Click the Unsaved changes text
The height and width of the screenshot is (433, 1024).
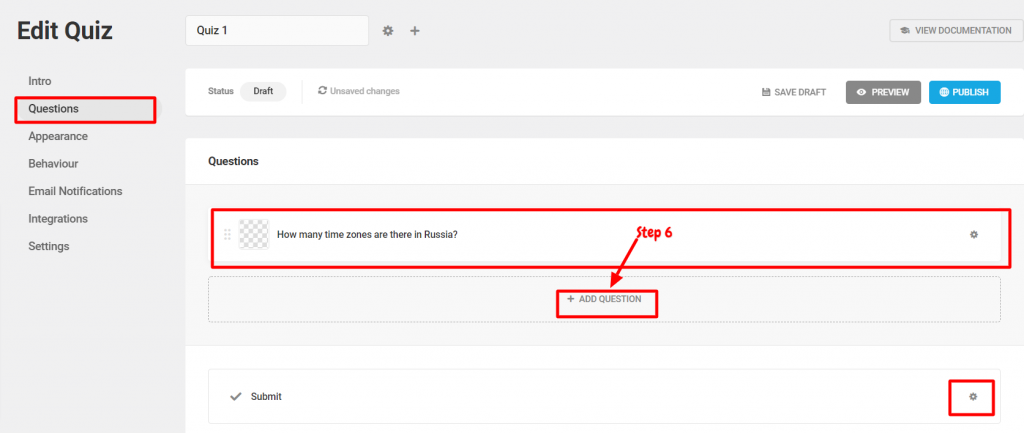(365, 91)
